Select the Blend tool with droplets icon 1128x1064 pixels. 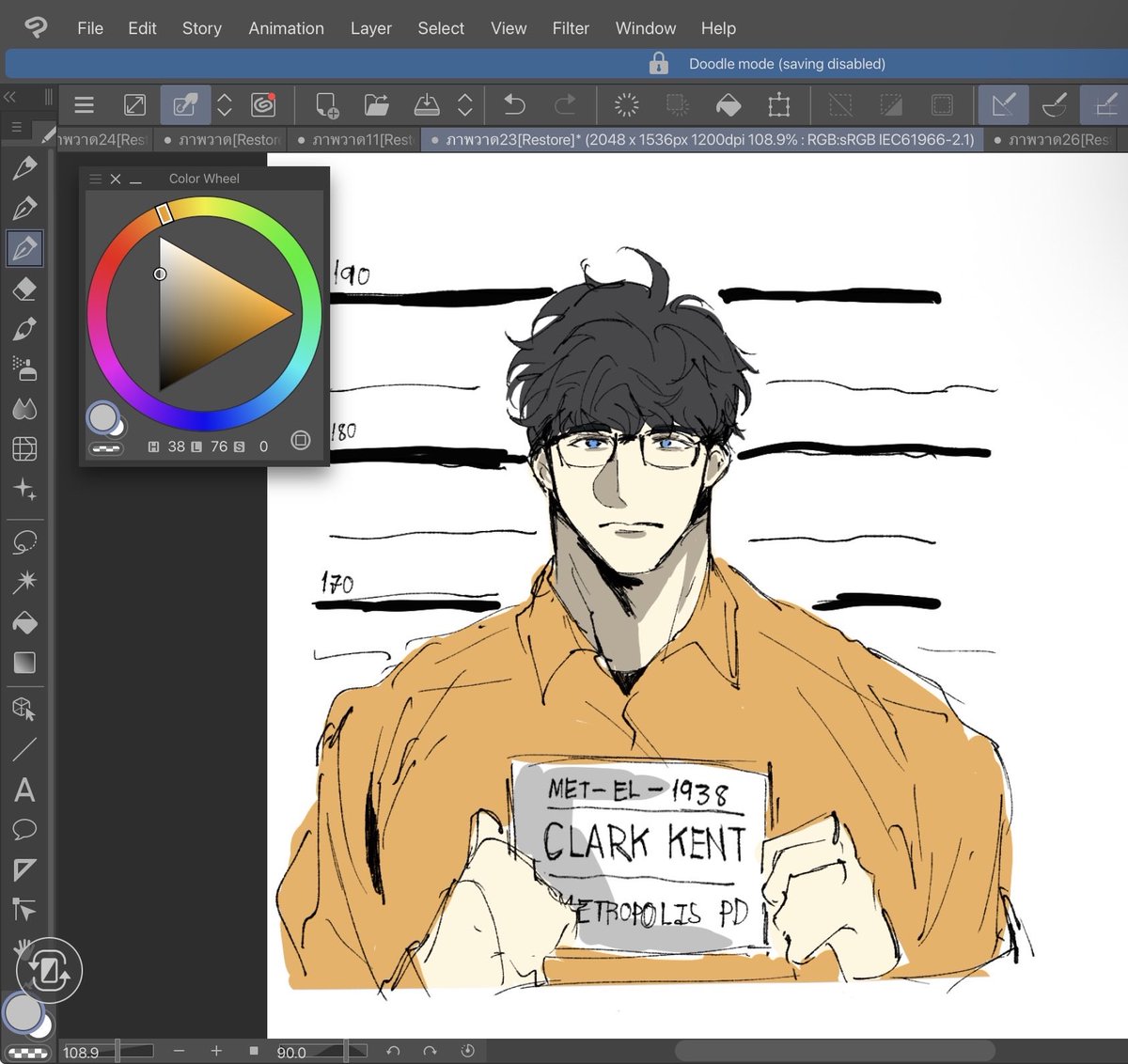[x=25, y=409]
